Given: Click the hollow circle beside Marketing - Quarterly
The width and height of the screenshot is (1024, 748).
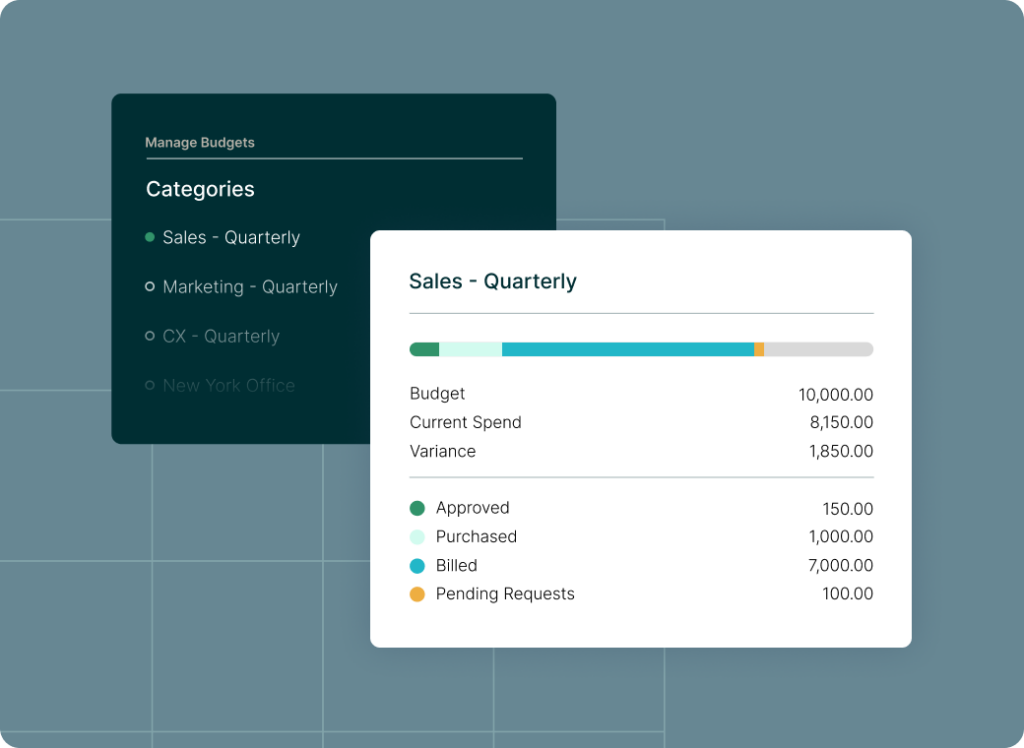Looking at the screenshot, I should point(148,287).
